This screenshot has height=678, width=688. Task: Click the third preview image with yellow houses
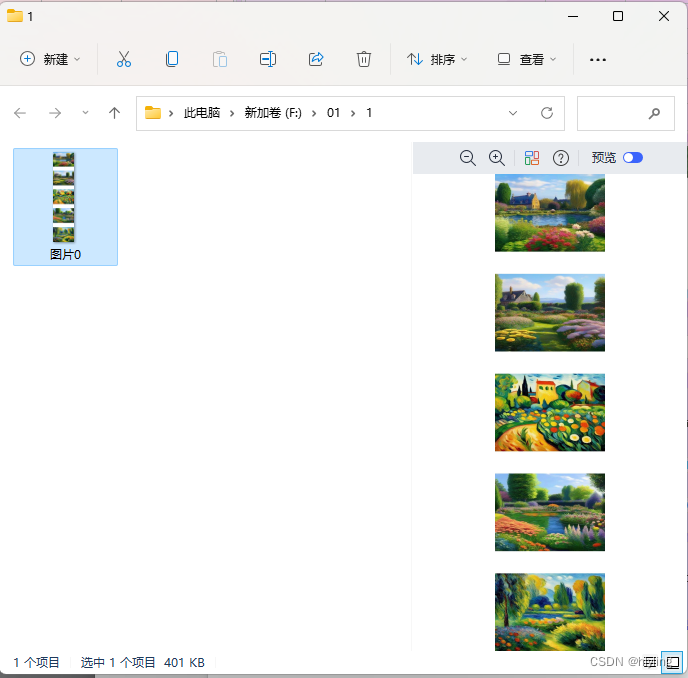(550, 413)
